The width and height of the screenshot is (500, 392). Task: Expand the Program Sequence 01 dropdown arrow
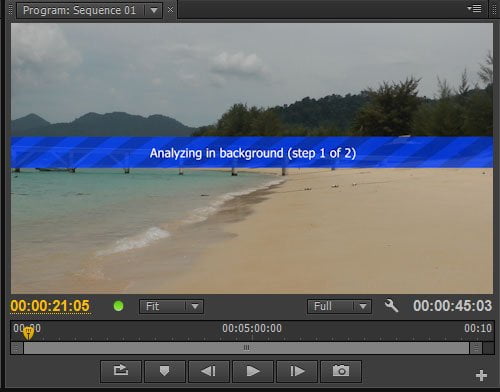[x=154, y=10]
